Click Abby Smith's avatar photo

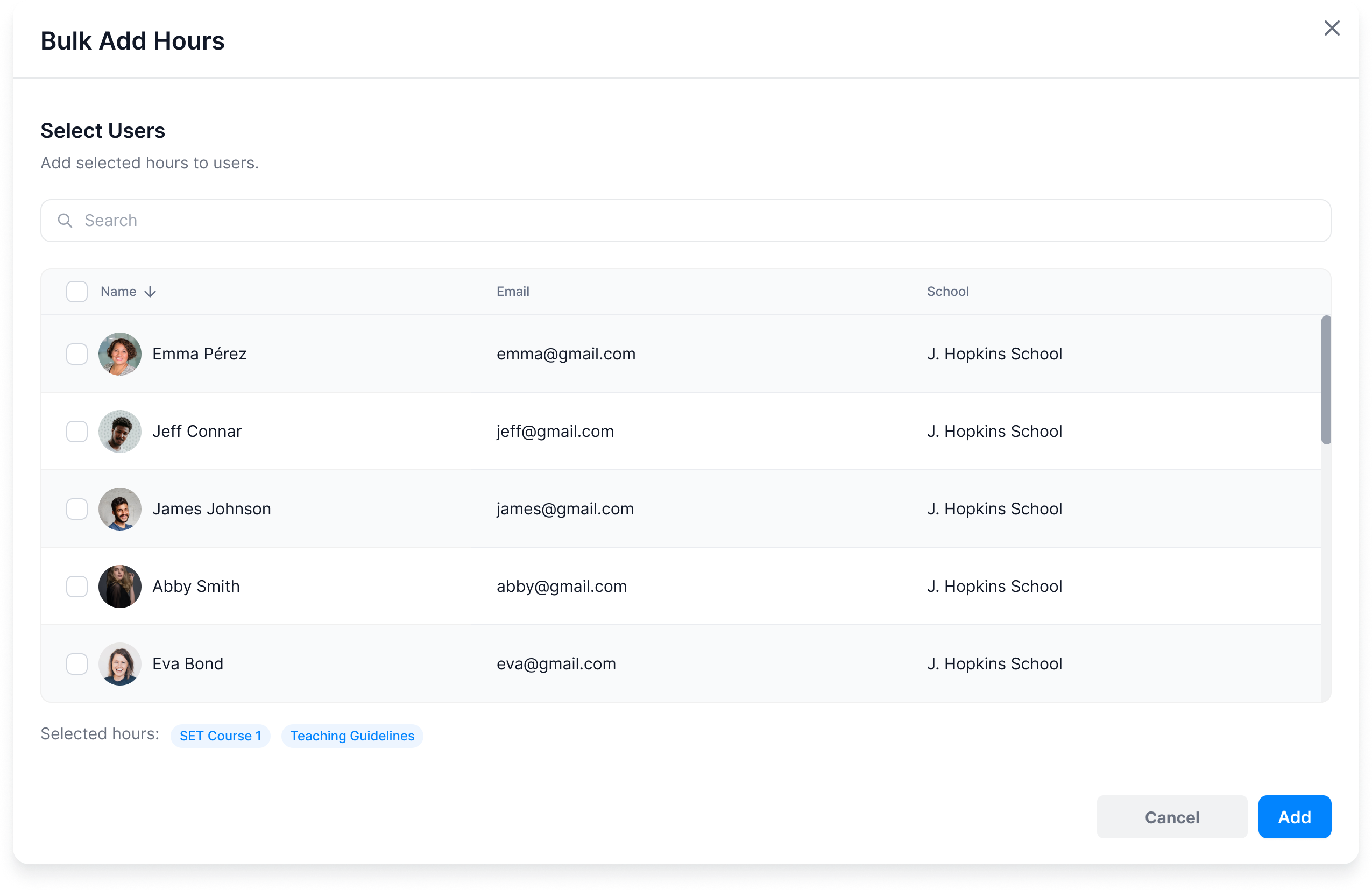[120, 587]
